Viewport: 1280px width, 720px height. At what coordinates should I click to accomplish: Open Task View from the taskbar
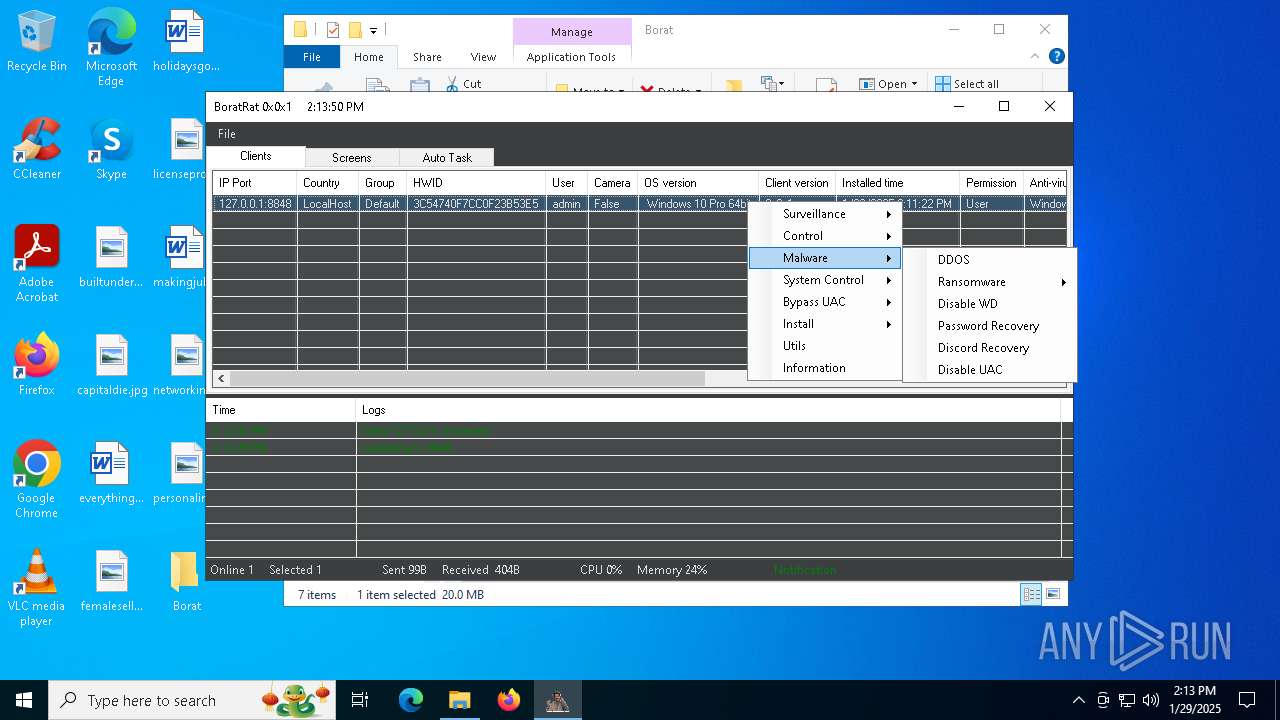coord(360,700)
